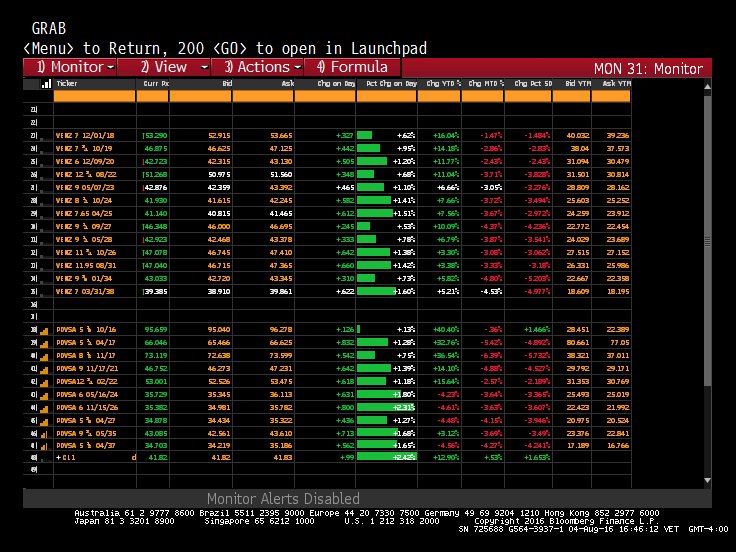Select the VENZ 12 ¾ 08/22 ticker
736x552 pixels.
86,175
